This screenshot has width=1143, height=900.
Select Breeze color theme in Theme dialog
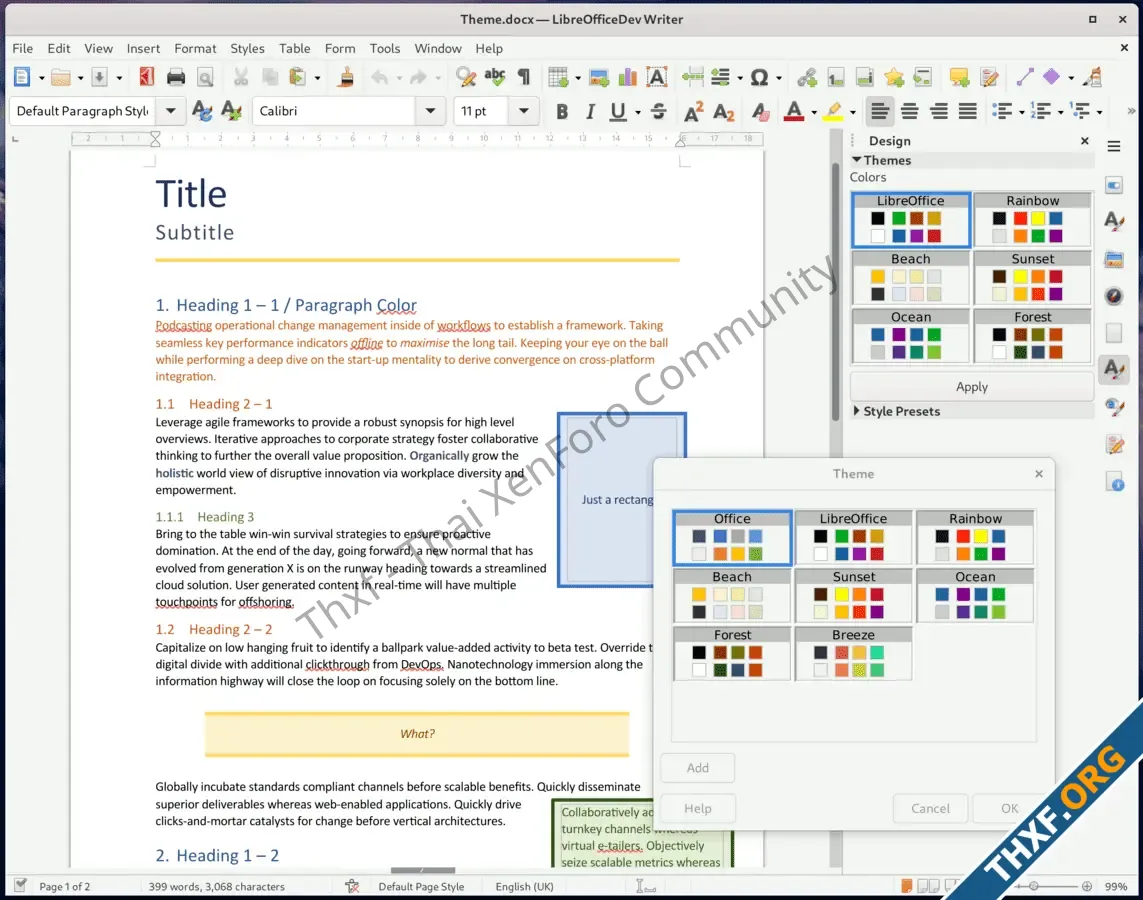(853, 653)
